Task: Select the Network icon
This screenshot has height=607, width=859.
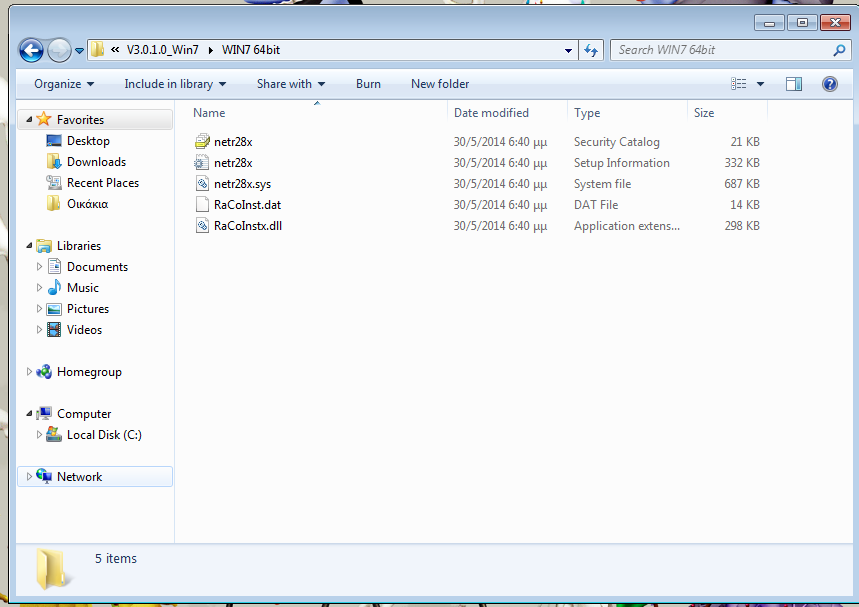Action: (44, 476)
